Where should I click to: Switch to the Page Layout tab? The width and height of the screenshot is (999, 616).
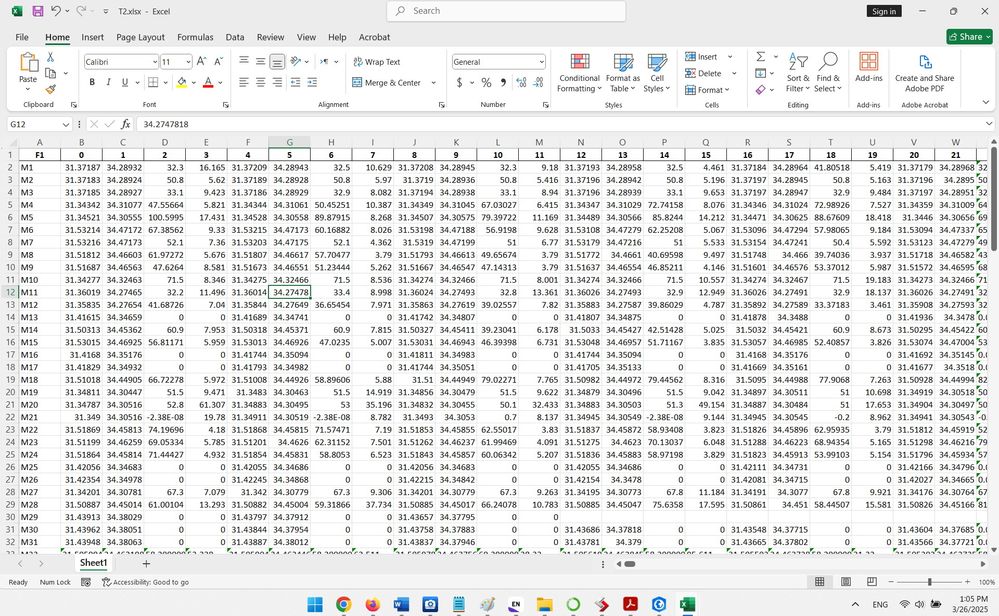pos(140,37)
